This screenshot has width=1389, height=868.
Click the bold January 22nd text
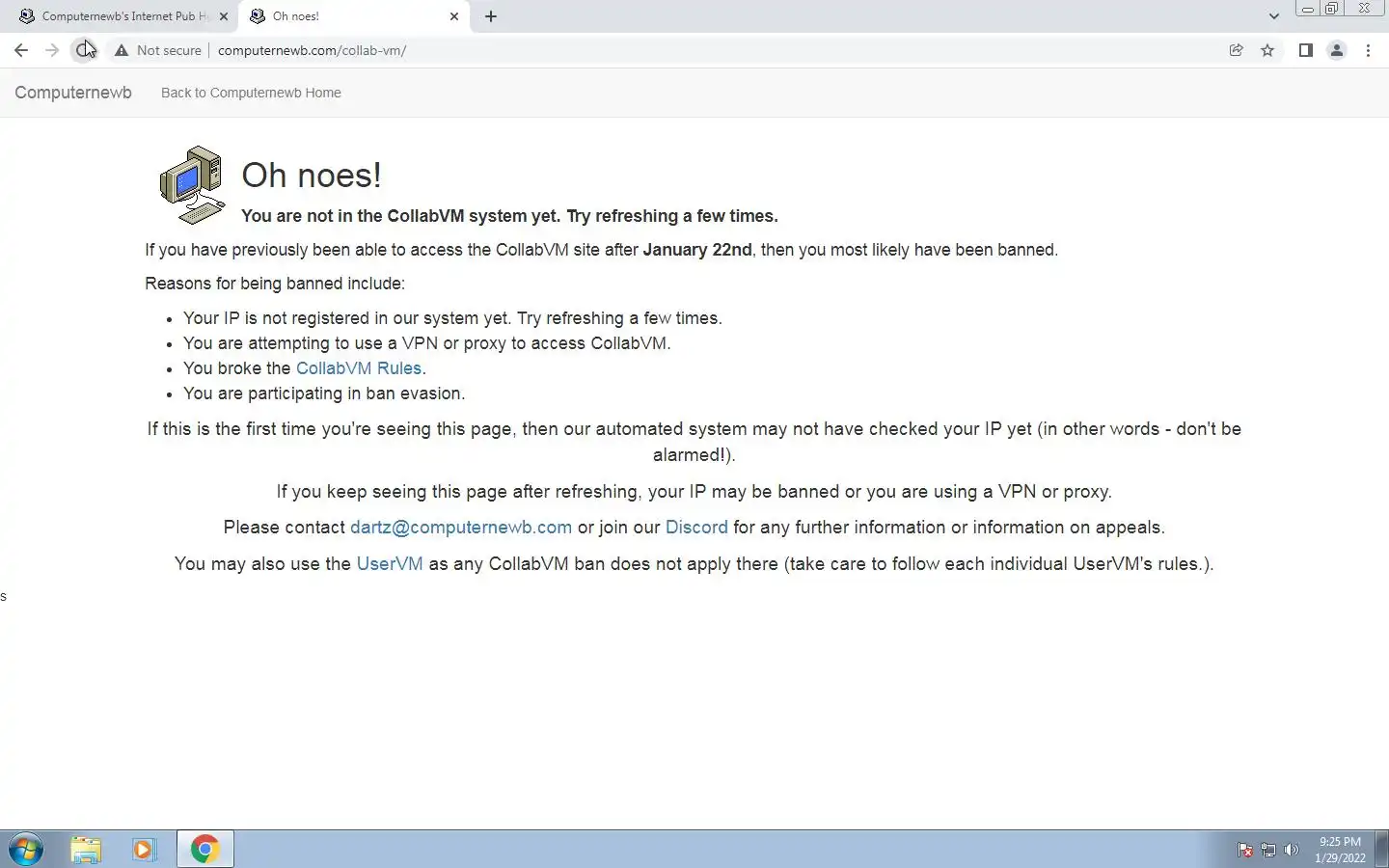pyautogui.click(x=697, y=250)
